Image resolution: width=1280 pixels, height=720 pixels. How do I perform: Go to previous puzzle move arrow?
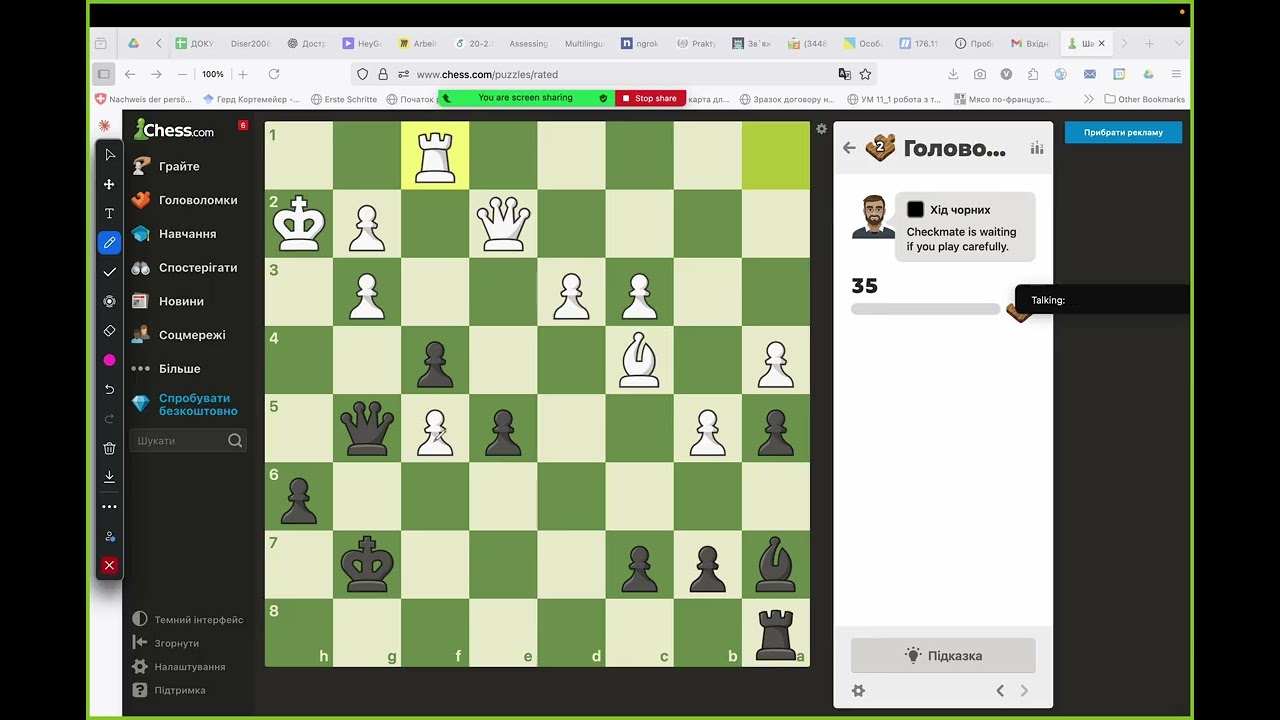[x=1000, y=690]
